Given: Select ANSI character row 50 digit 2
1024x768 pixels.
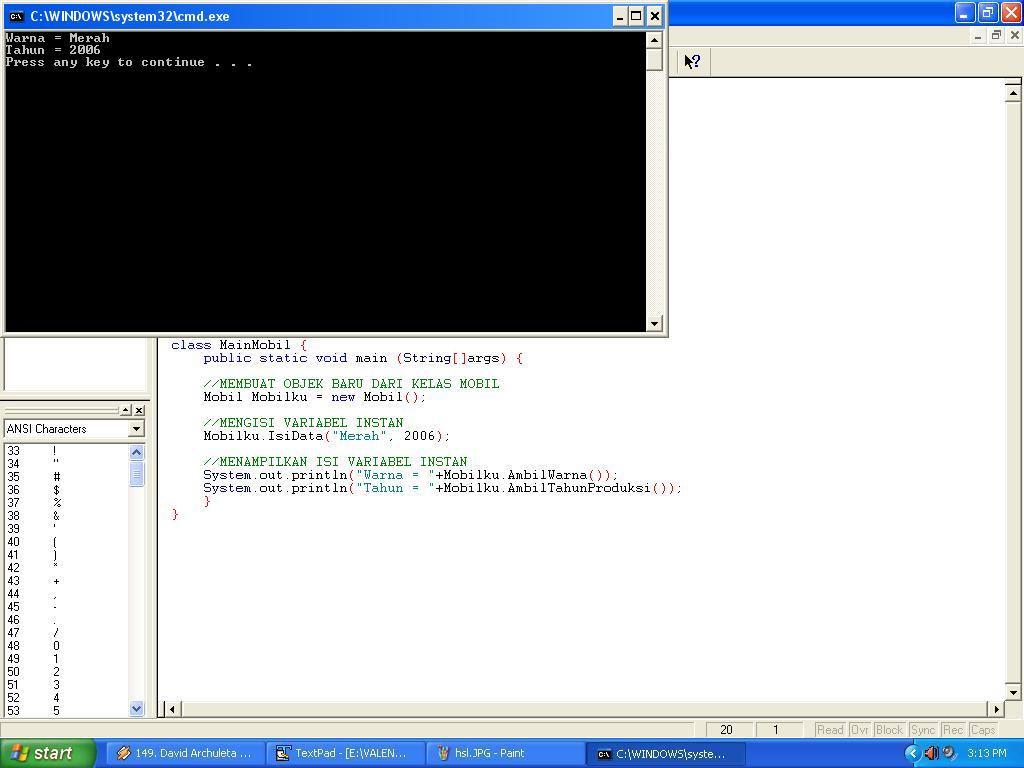Looking at the screenshot, I should click(65, 672).
